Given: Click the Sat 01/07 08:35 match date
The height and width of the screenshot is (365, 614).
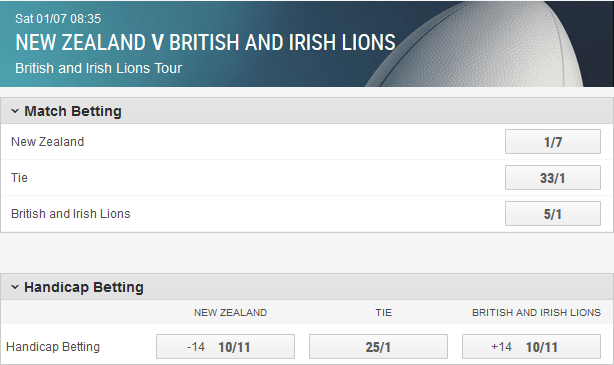Looking at the screenshot, I should 58,18.
